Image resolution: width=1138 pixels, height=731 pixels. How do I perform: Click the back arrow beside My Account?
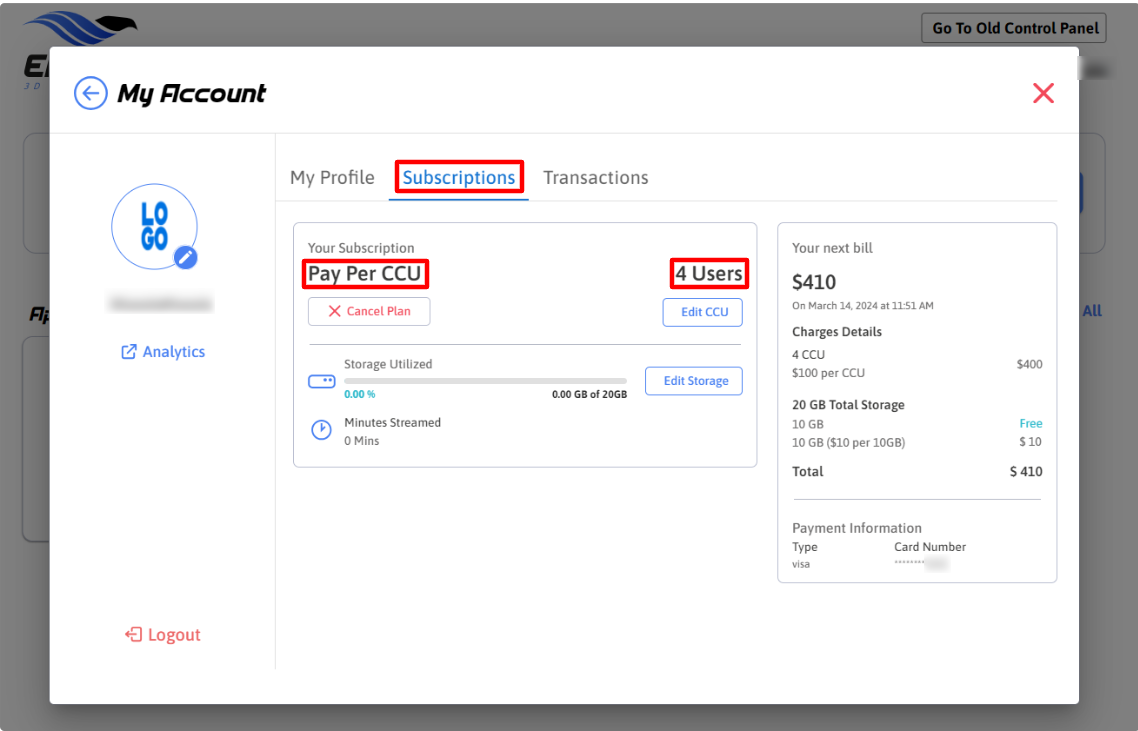click(x=90, y=94)
